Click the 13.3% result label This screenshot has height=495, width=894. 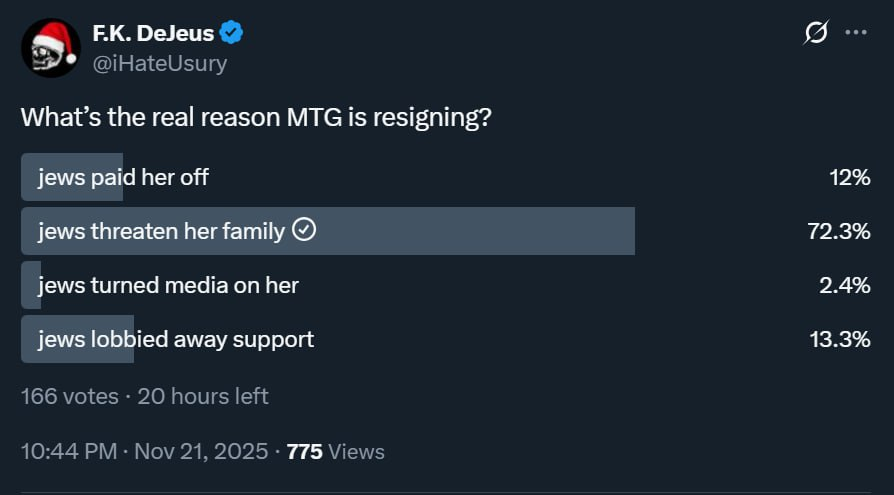coord(840,339)
